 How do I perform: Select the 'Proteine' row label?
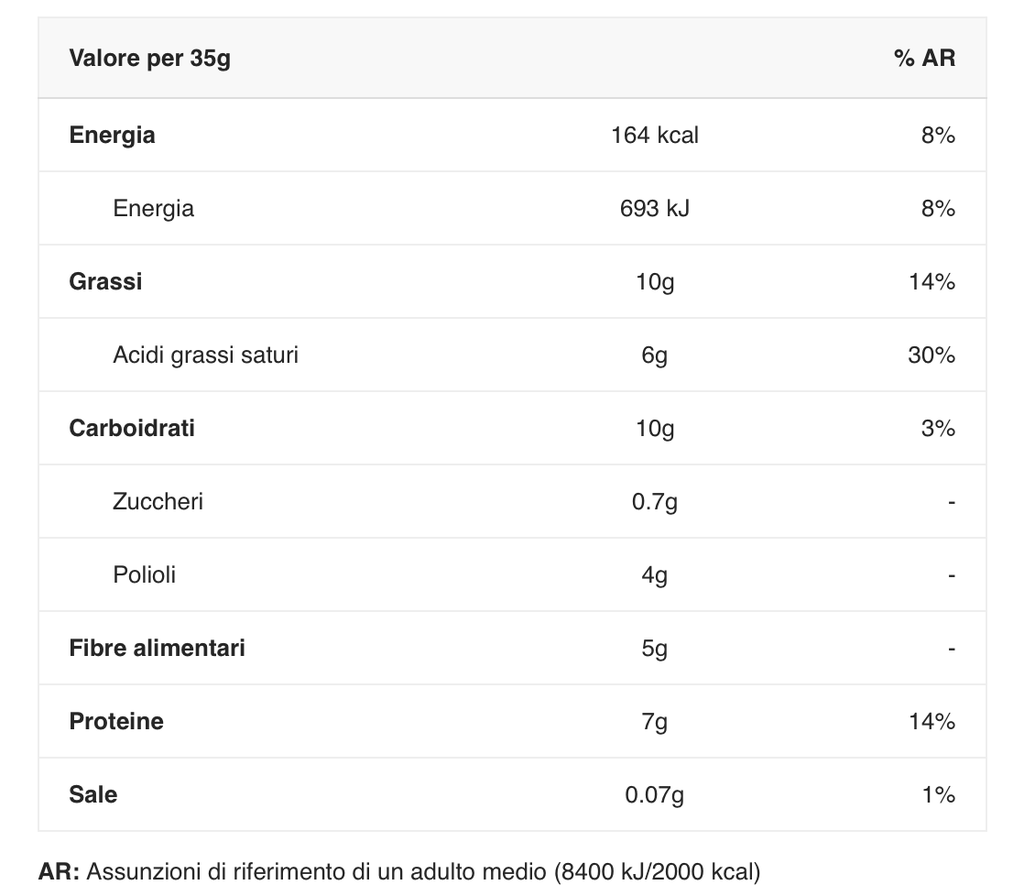pyautogui.click(x=116, y=721)
